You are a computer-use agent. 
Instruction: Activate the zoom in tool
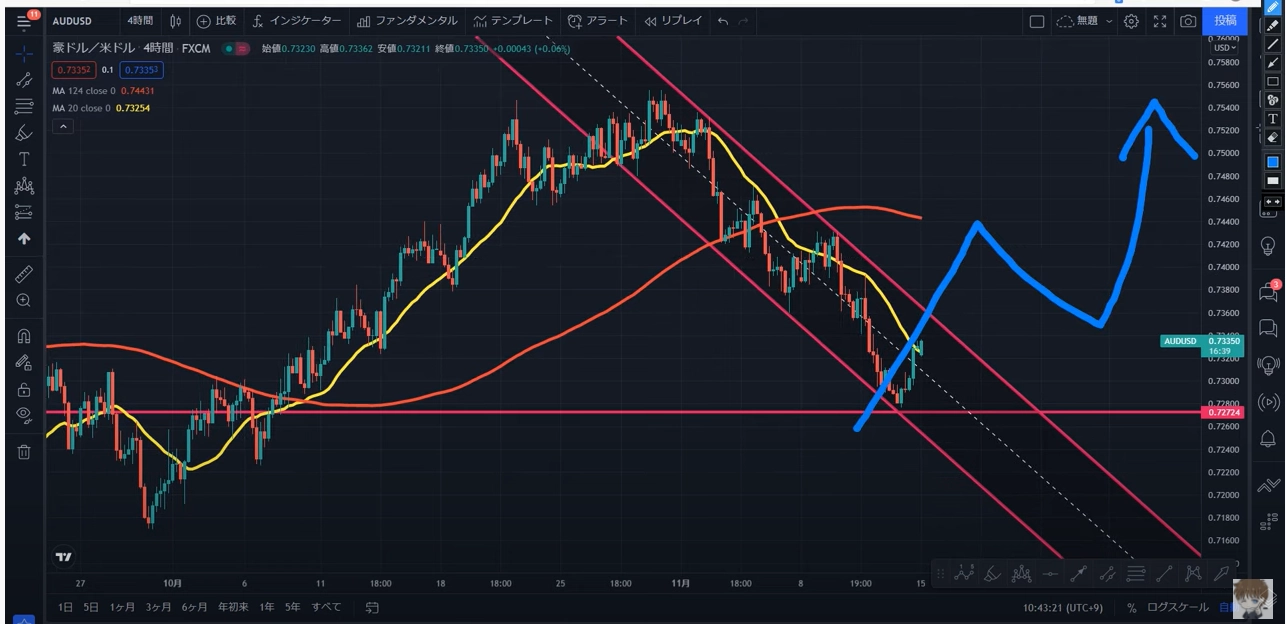point(24,300)
